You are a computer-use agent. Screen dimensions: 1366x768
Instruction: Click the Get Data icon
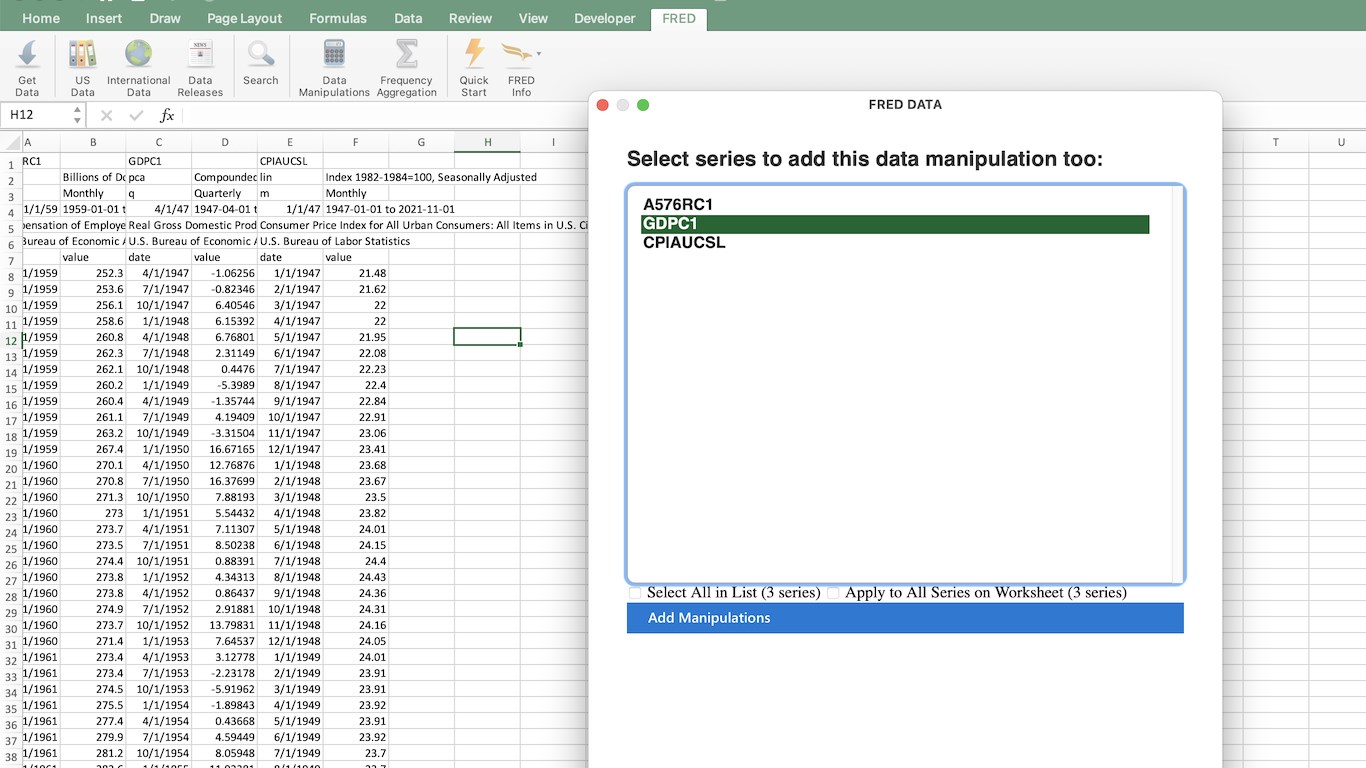[27, 55]
